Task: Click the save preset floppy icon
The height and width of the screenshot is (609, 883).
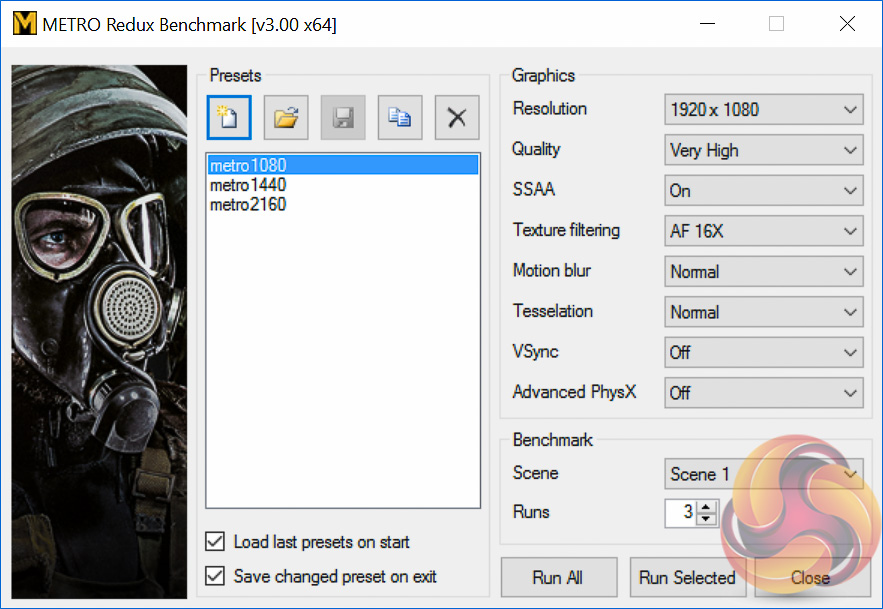Action: click(x=343, y=118)
